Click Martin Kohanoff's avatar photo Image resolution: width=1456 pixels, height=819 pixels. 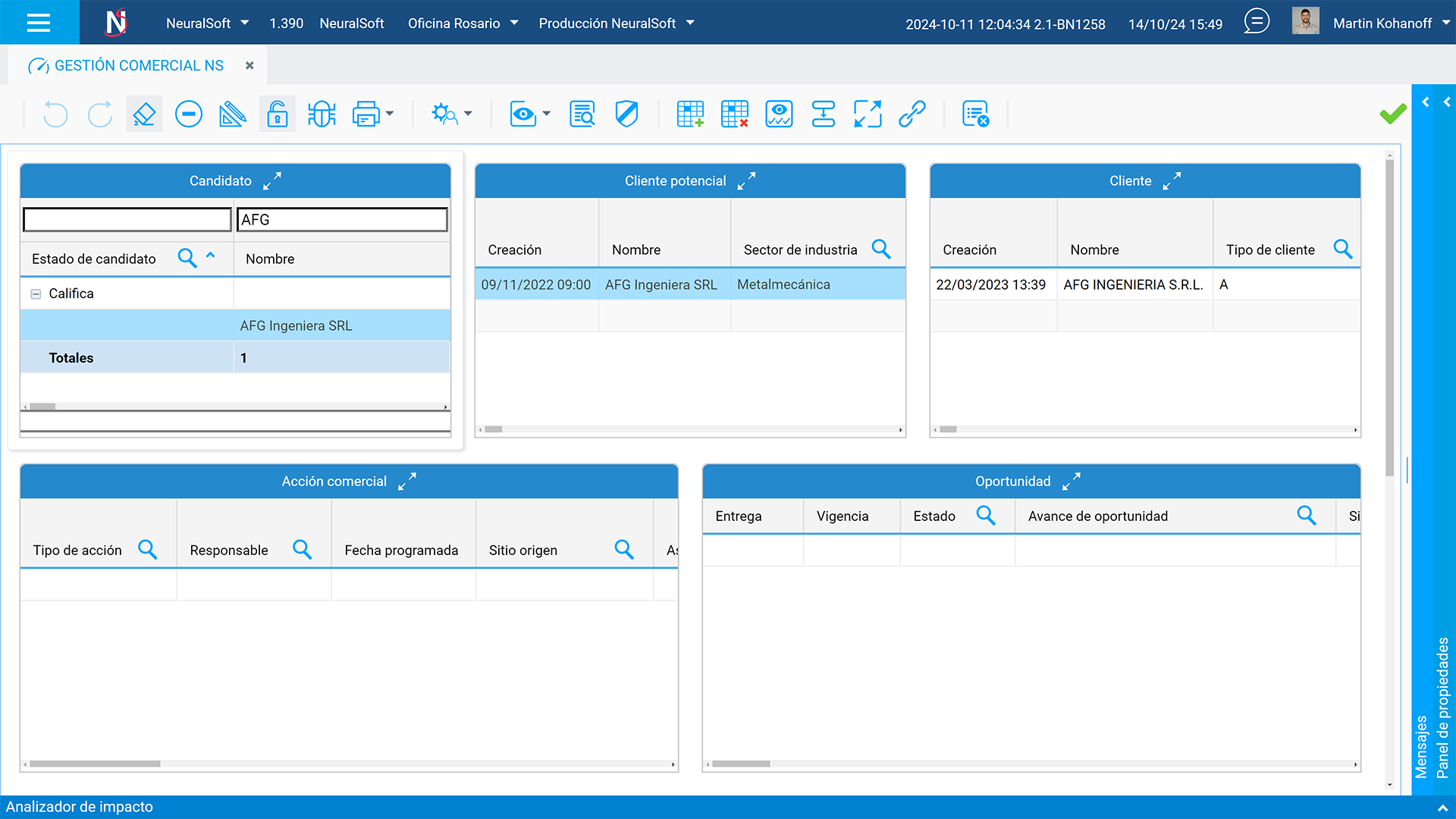click(x=1305, y=21)
